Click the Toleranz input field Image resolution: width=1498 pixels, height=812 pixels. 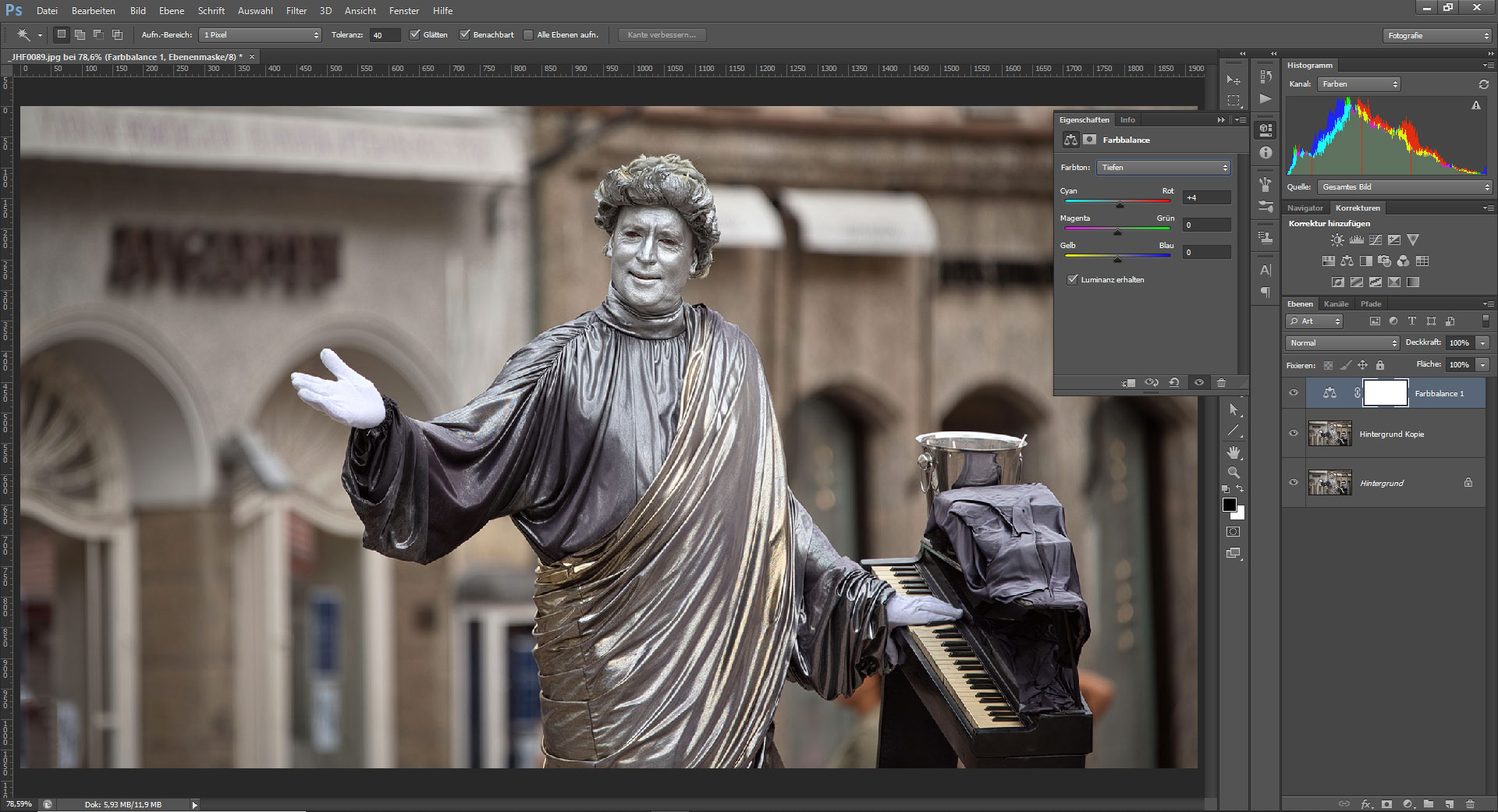click(x=384, y=35)
